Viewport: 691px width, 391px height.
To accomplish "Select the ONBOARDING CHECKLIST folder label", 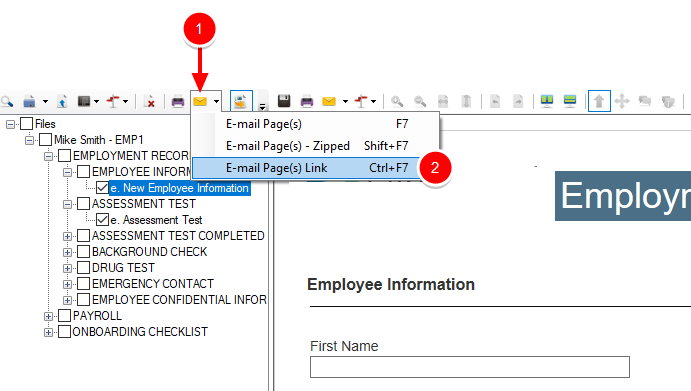I will pos(140,331).
